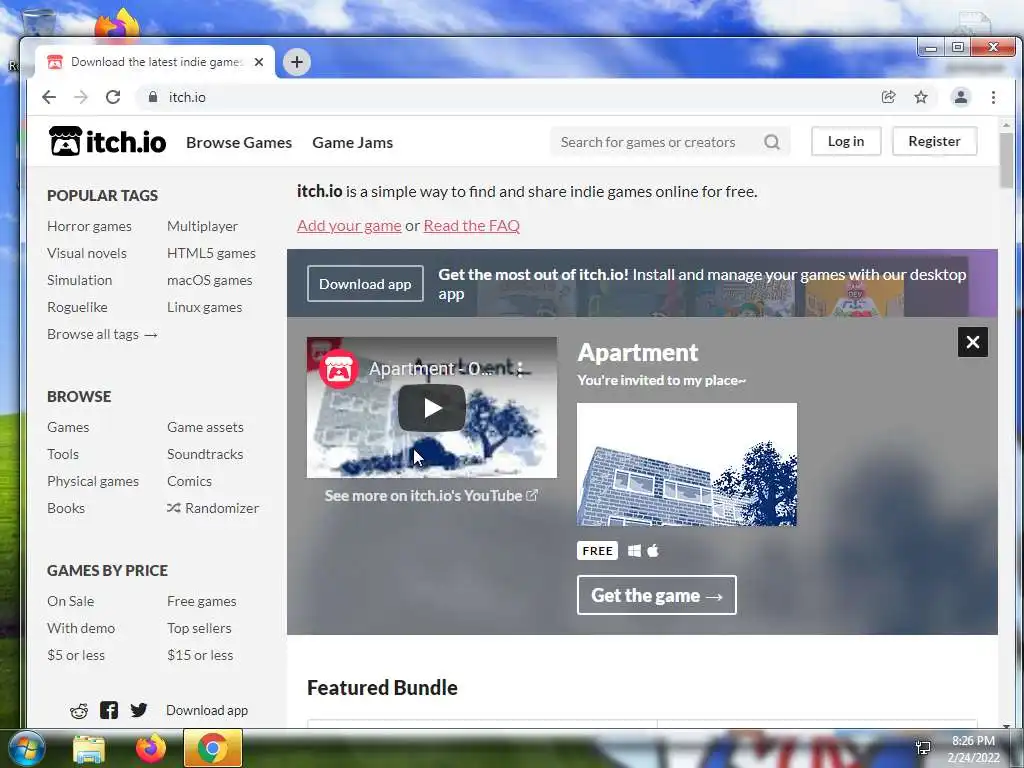Reload the page
Screen dimensions: 1024x768
[x=113, y=97]
